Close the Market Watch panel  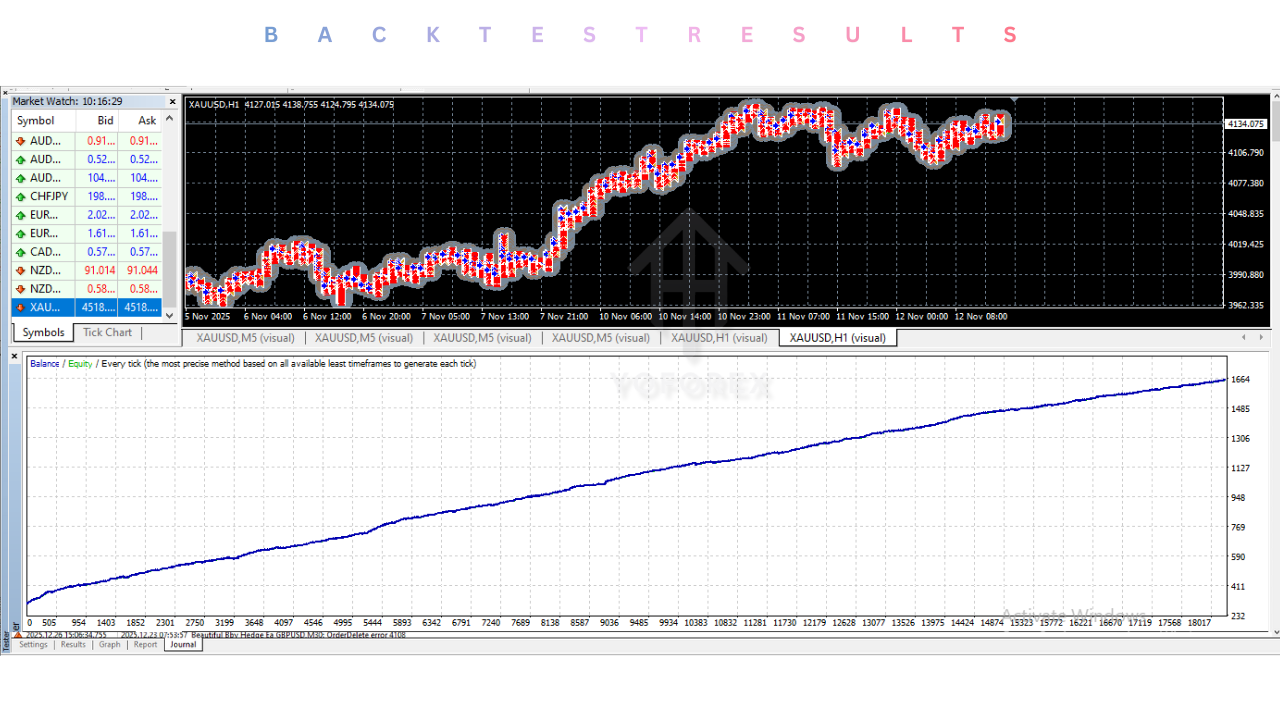[x=171, y=101]
